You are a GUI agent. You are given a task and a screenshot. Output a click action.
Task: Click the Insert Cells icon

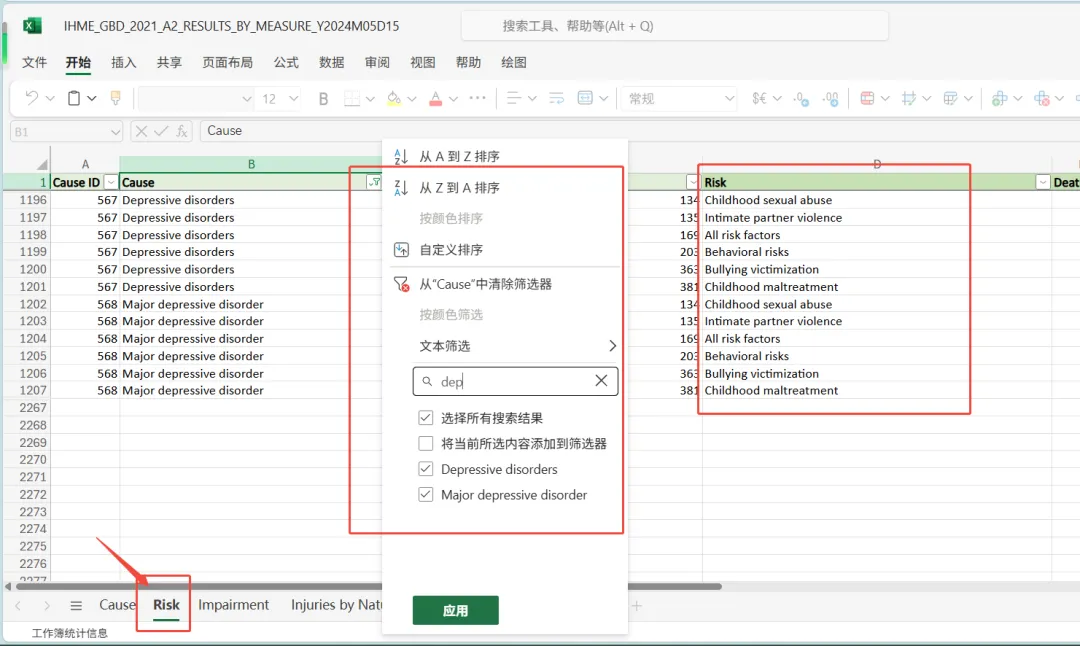click(x=999, y=98)
